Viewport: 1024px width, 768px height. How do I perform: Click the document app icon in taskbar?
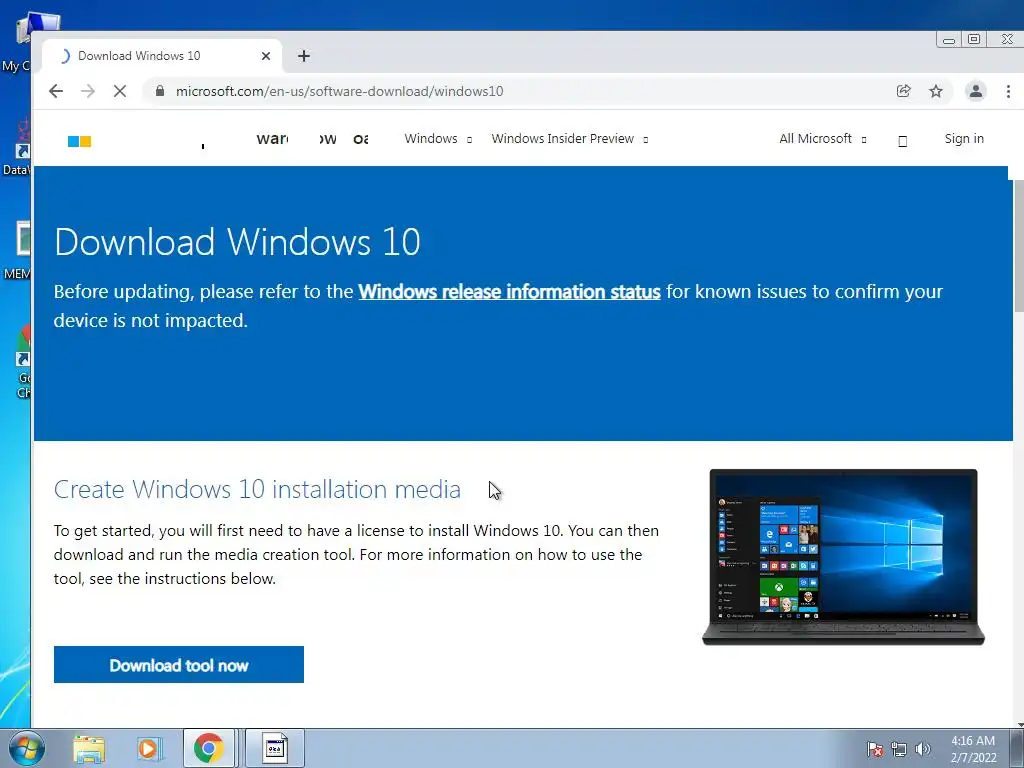[x=275, y=748]
